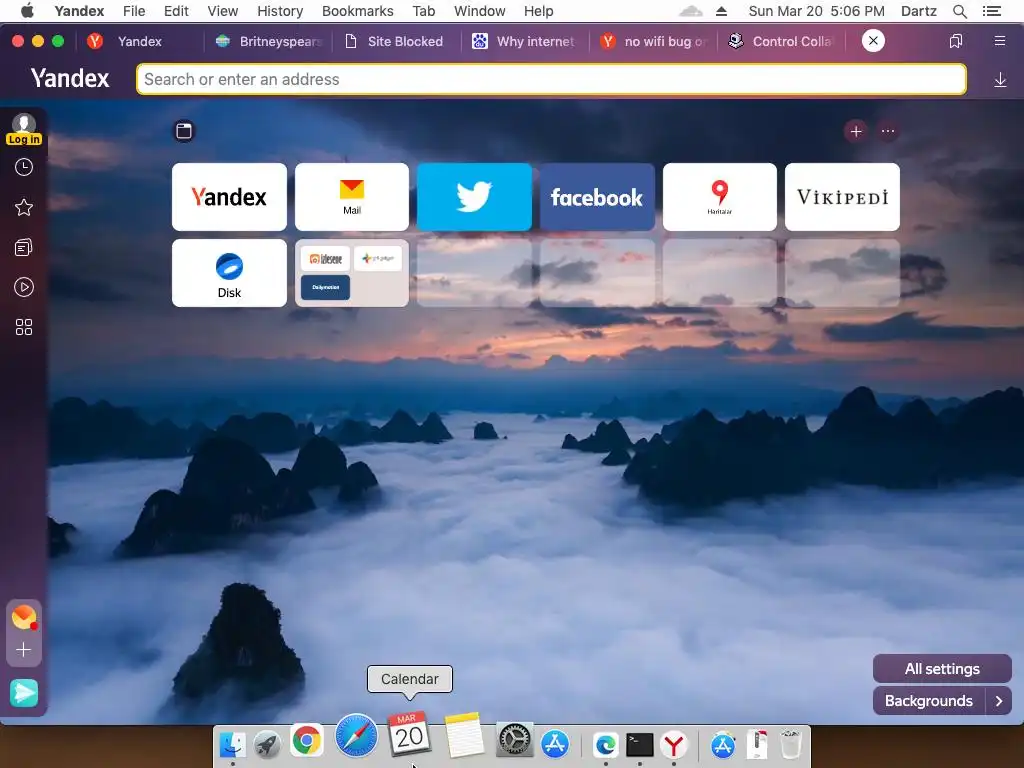Open the Haritalar maps tile
This screenshot has height=768, width=1024.
tap(720, 197)
